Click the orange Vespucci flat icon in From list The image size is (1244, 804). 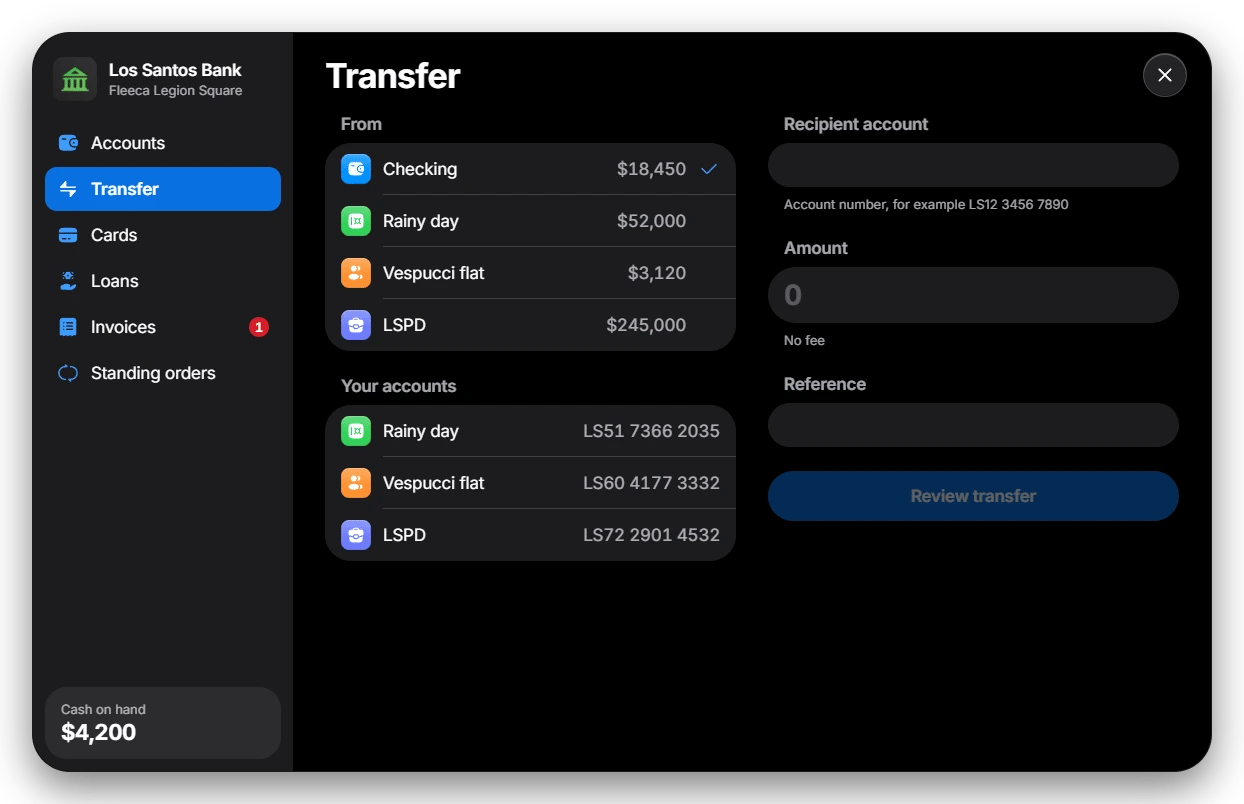(x=356, y=273)
